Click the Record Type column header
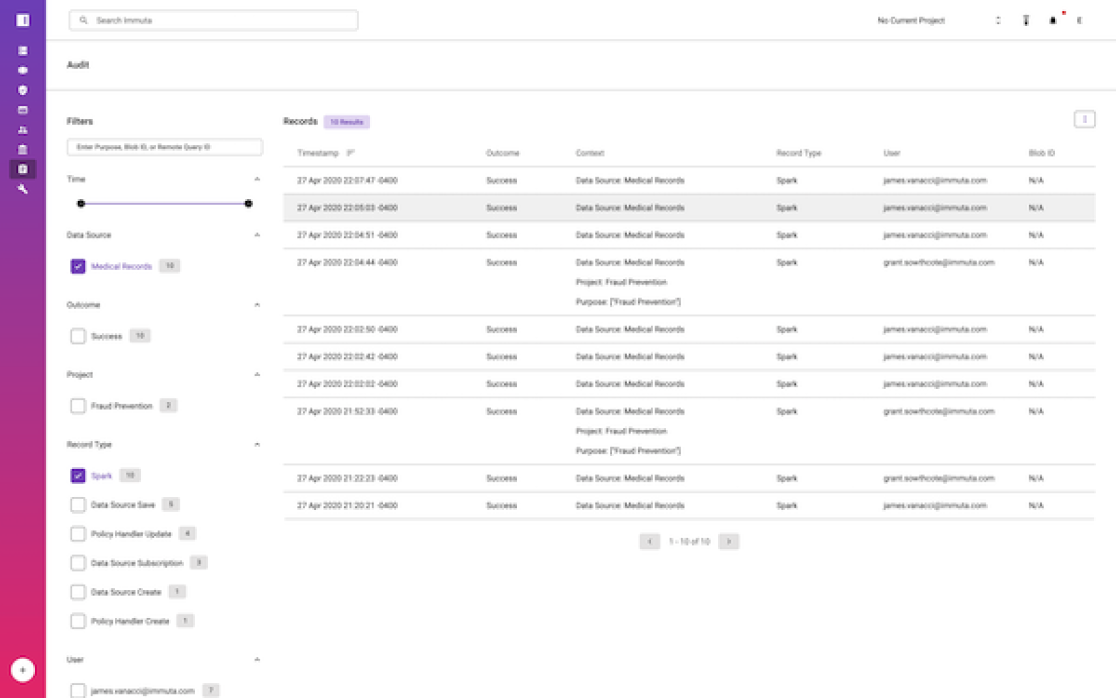This screenshot has height=698, width=1116. [x=798, y=153]
